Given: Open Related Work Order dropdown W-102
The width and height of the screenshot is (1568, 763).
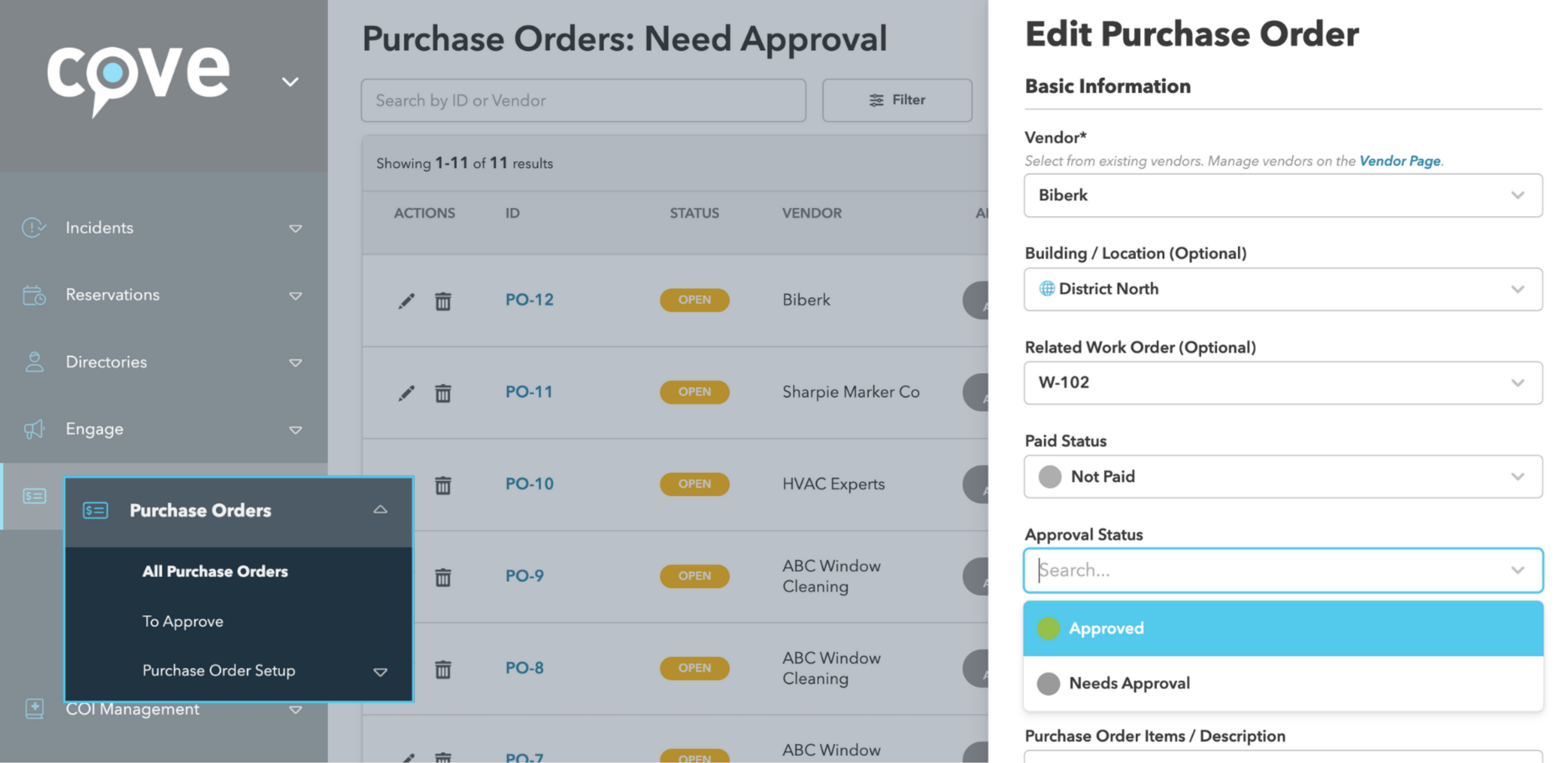Looking at the screenshot, I should [x=1283, y=383].
